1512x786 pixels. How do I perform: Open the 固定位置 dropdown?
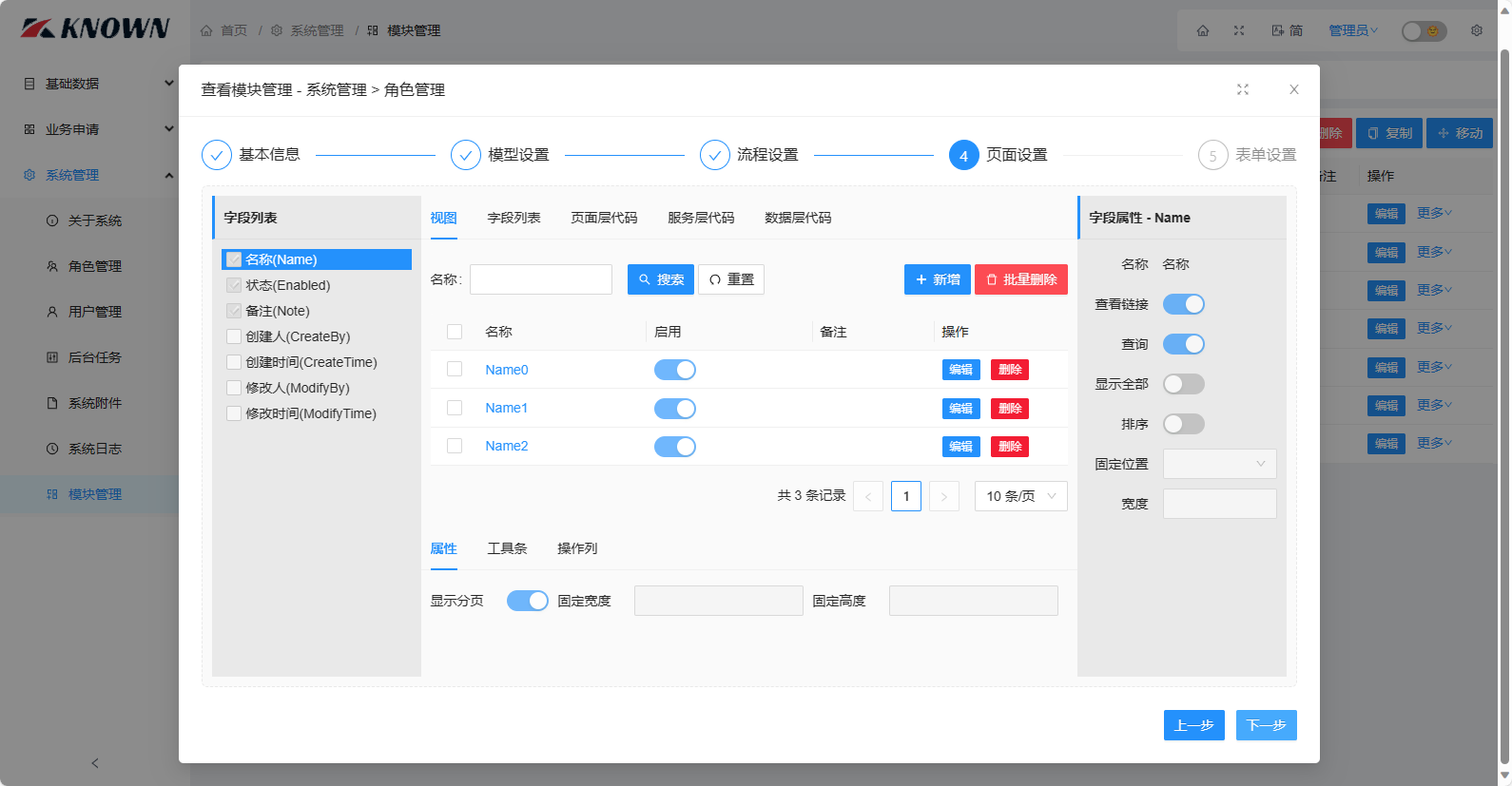(1219, 464)
